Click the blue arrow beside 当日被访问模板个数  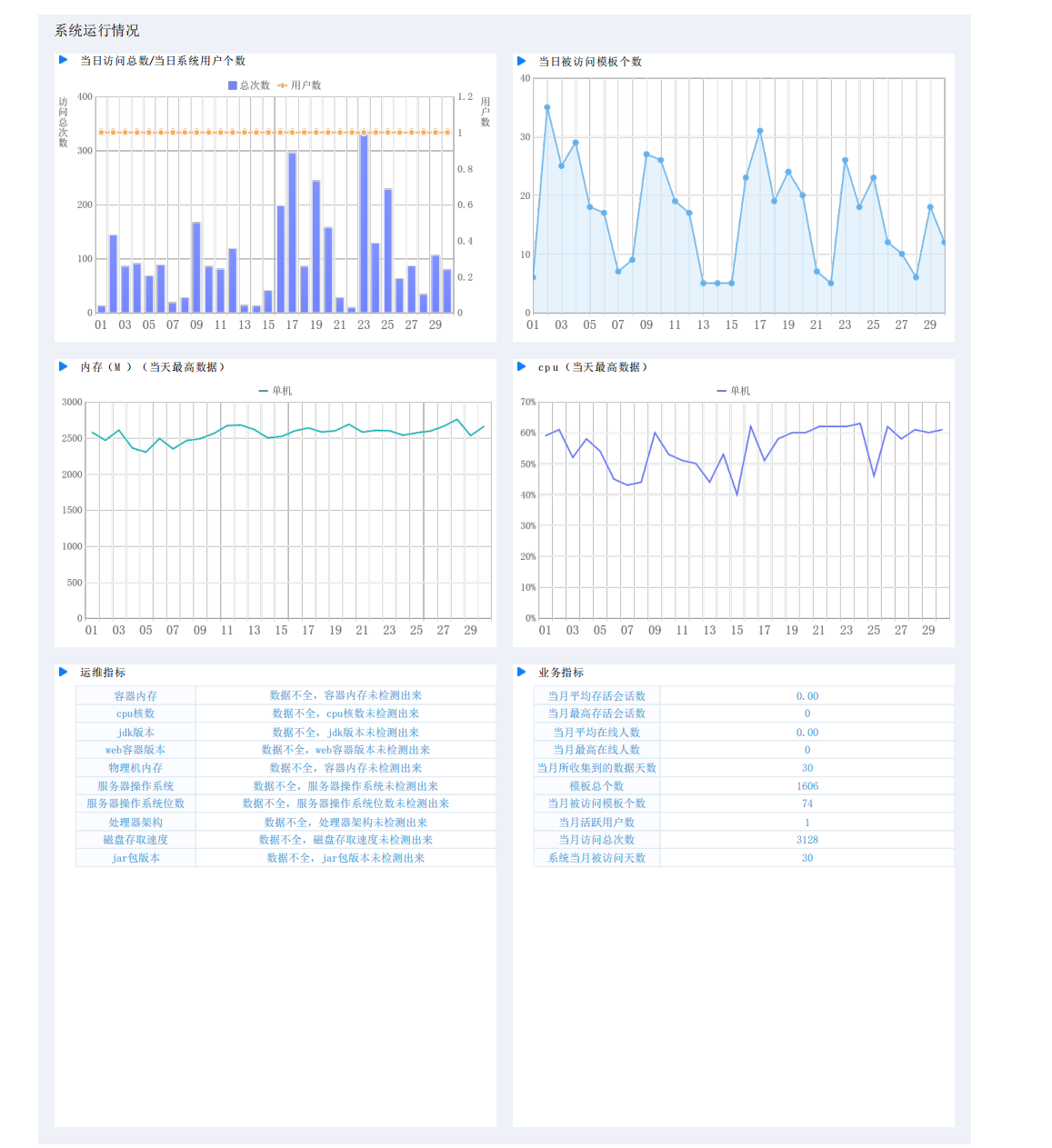tap(522, 61)
